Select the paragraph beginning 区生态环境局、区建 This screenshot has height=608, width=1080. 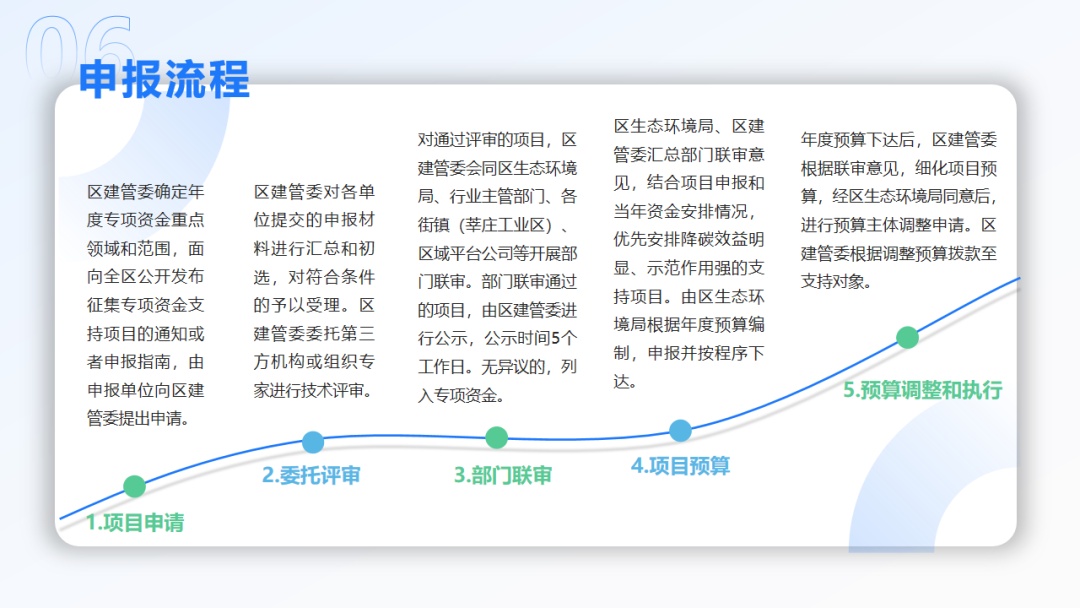(689, 253)
